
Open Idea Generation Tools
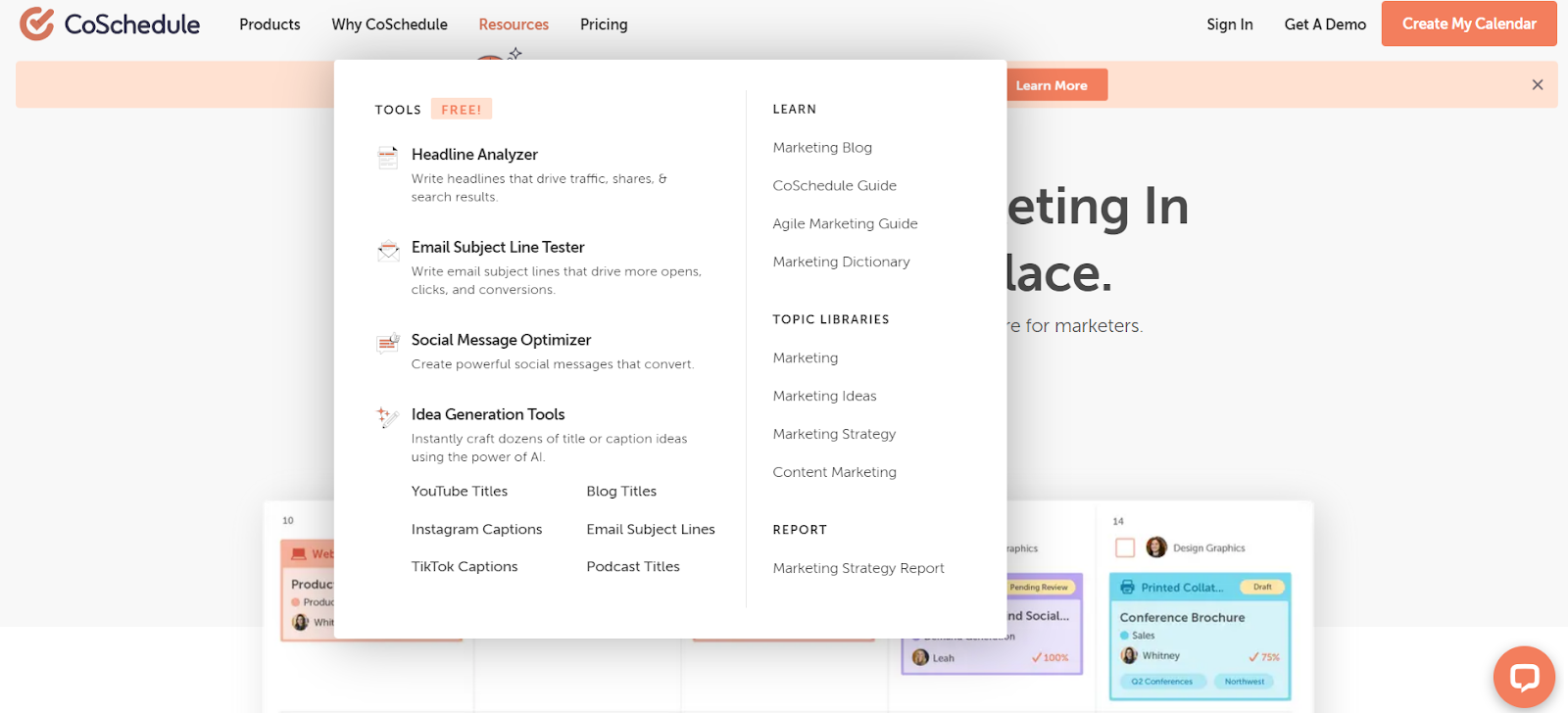click(x=488, y=414)
